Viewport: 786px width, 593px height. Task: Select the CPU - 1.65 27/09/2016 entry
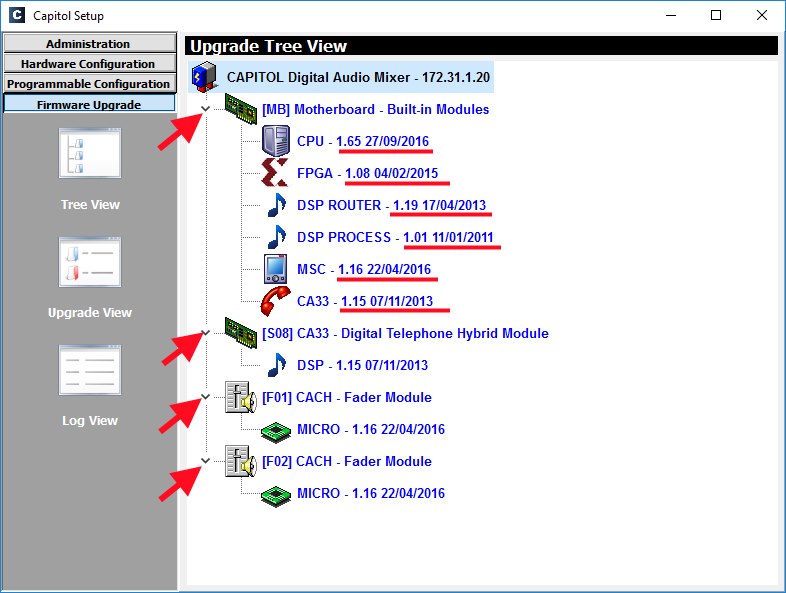pyautogui.click(x=363, y=141)
